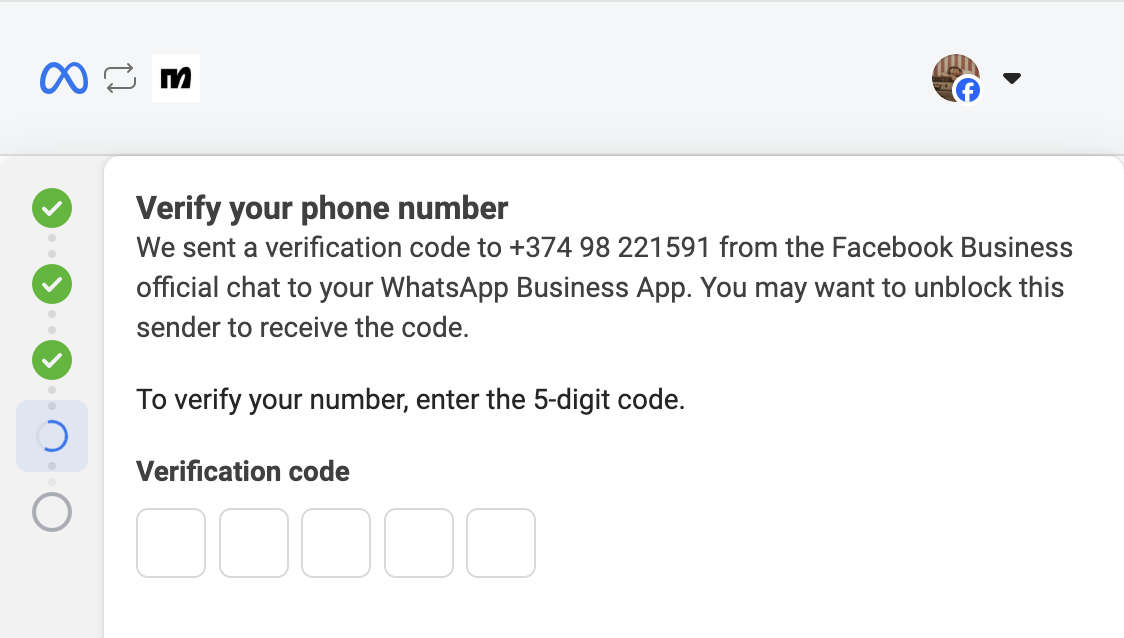
Task: Focus the fourth verification code digit box
Action: (x=419, y=543)
